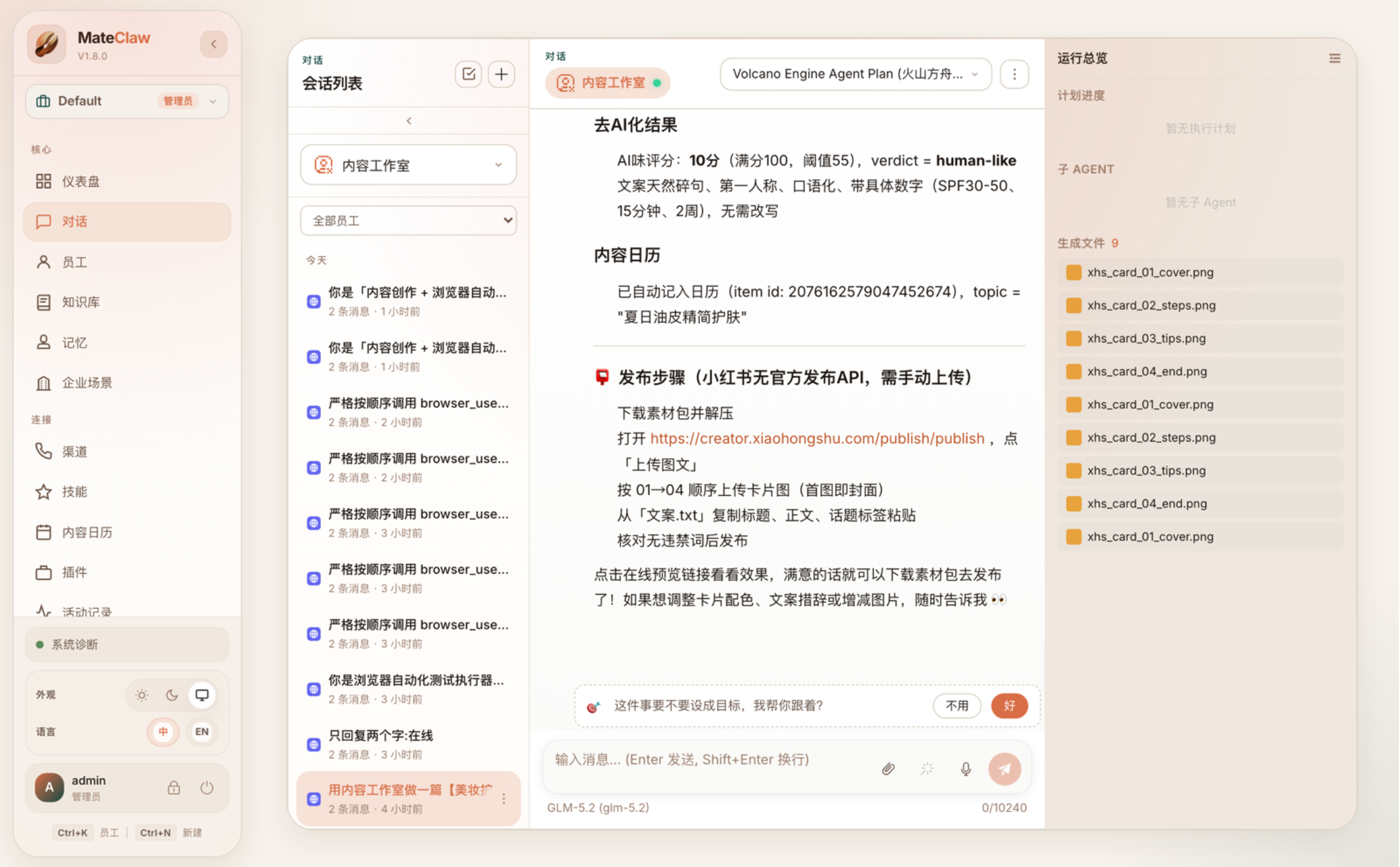Open 知识库 in the sidebar
Screen dimensions: 1400x867
(x=127, y=302)
